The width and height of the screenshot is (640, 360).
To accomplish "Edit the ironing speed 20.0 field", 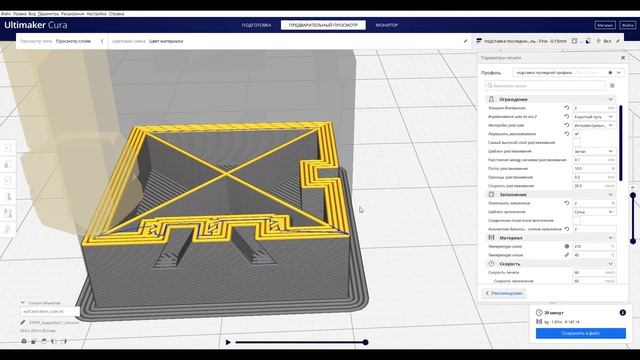I will coord(594,186).
